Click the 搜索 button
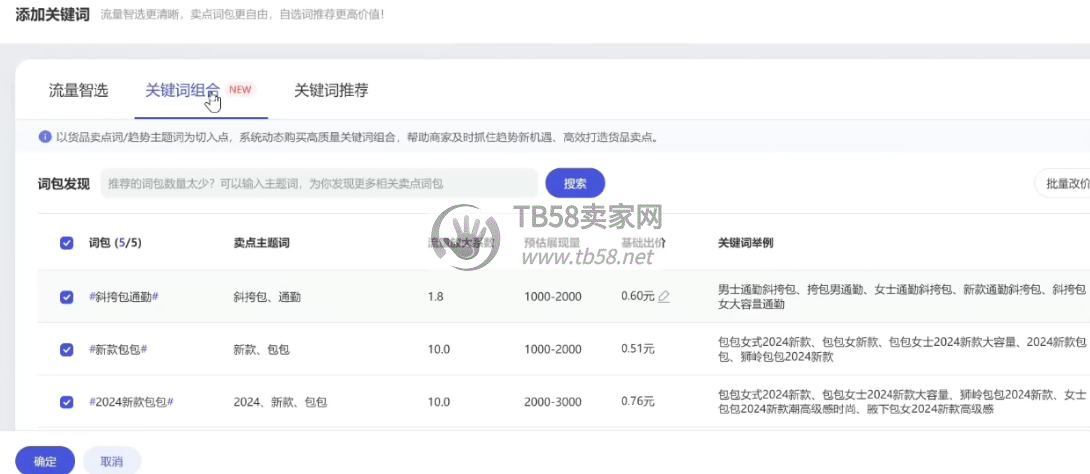 click(575, 183)
